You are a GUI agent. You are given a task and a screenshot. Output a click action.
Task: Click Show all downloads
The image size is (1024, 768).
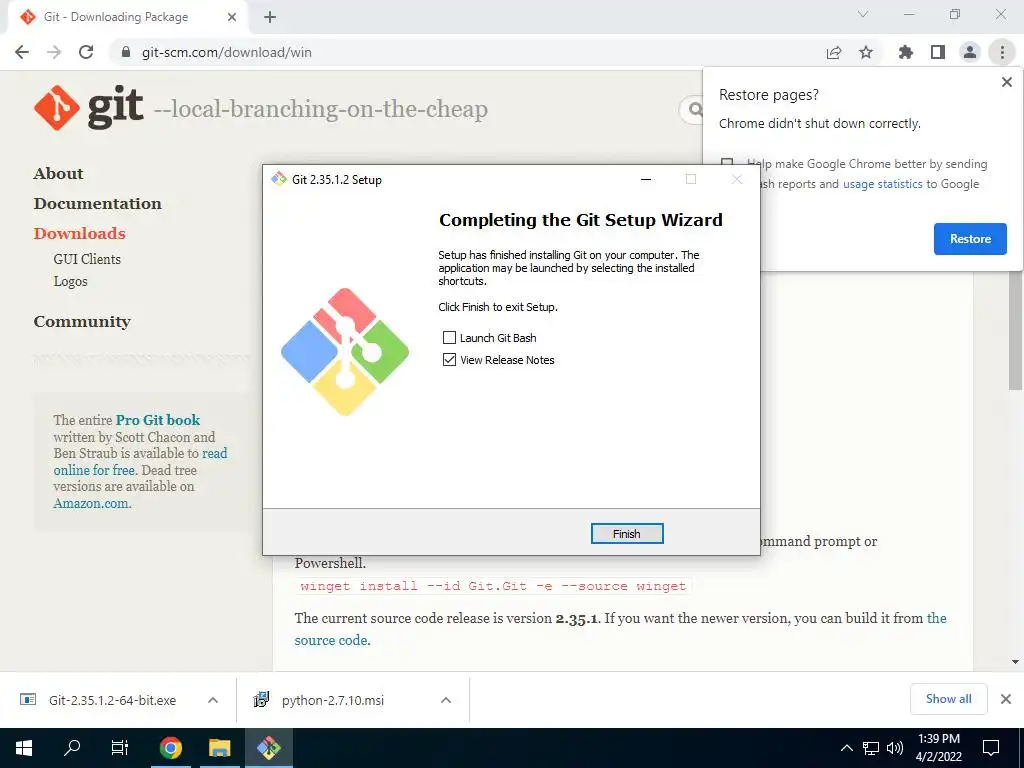(948, 699)
